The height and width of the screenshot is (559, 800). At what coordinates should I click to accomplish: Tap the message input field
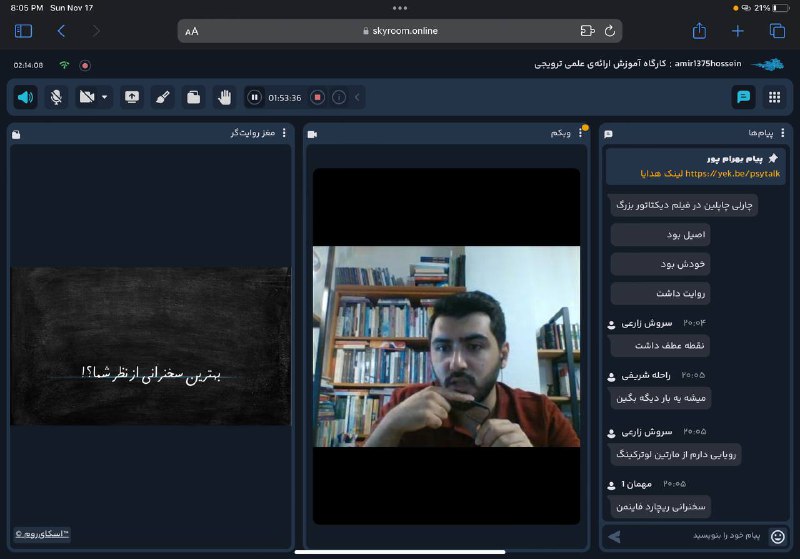696,536
